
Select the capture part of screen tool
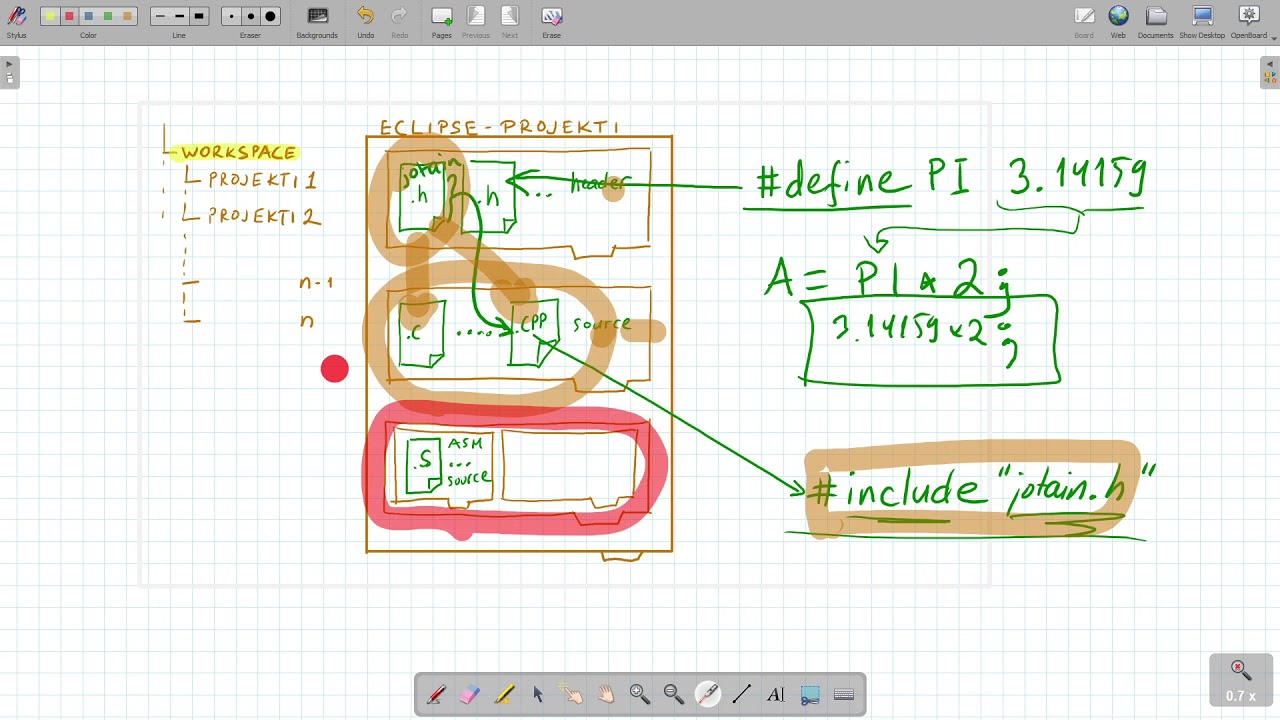click(810, 694)
